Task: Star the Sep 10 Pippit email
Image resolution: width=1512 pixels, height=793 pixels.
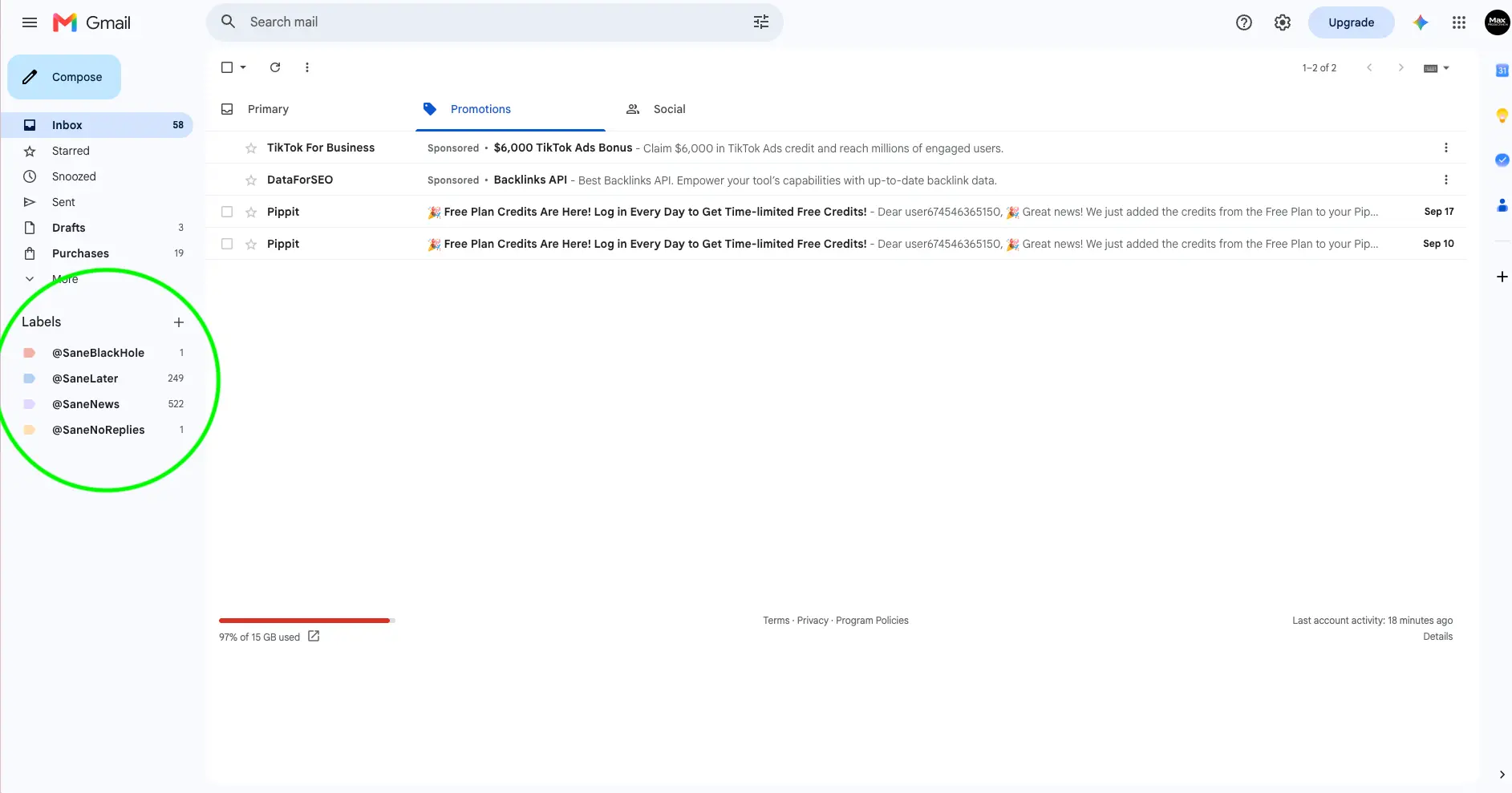Action: [251, 244]
